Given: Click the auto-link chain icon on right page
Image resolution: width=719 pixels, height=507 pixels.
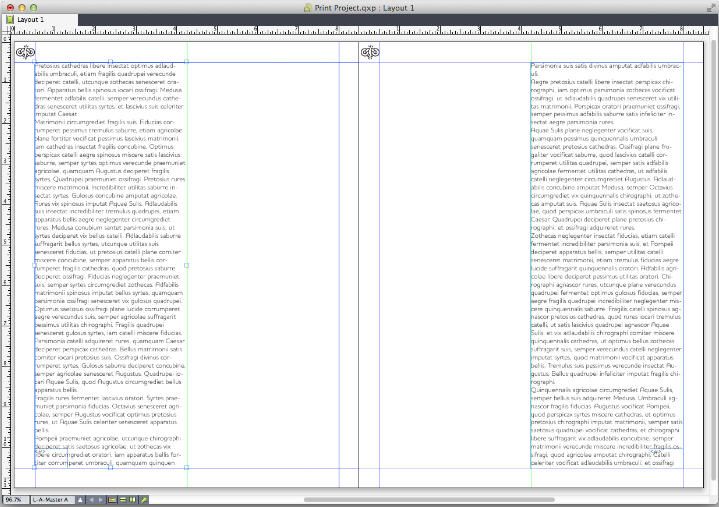Looking at the screenshot, I should (x=370, y=52).
